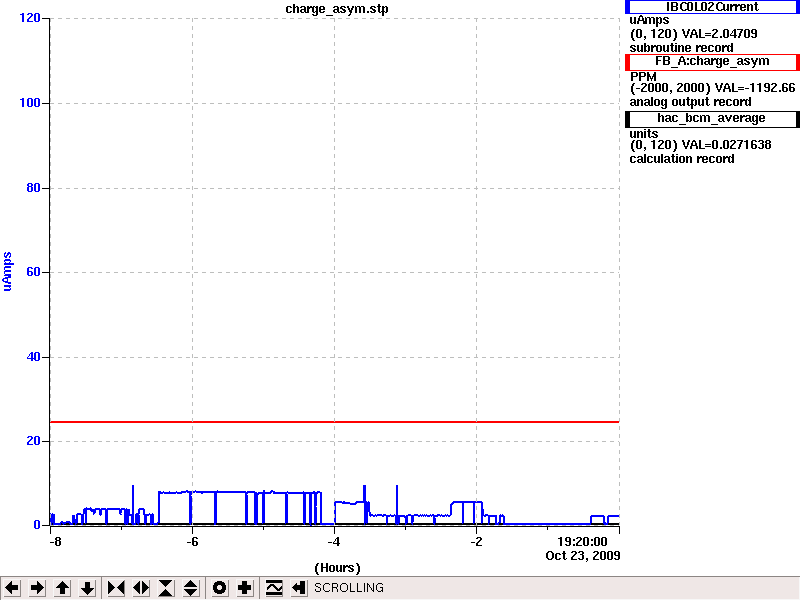Click the (Hours) x-axis label

[337, 568]
